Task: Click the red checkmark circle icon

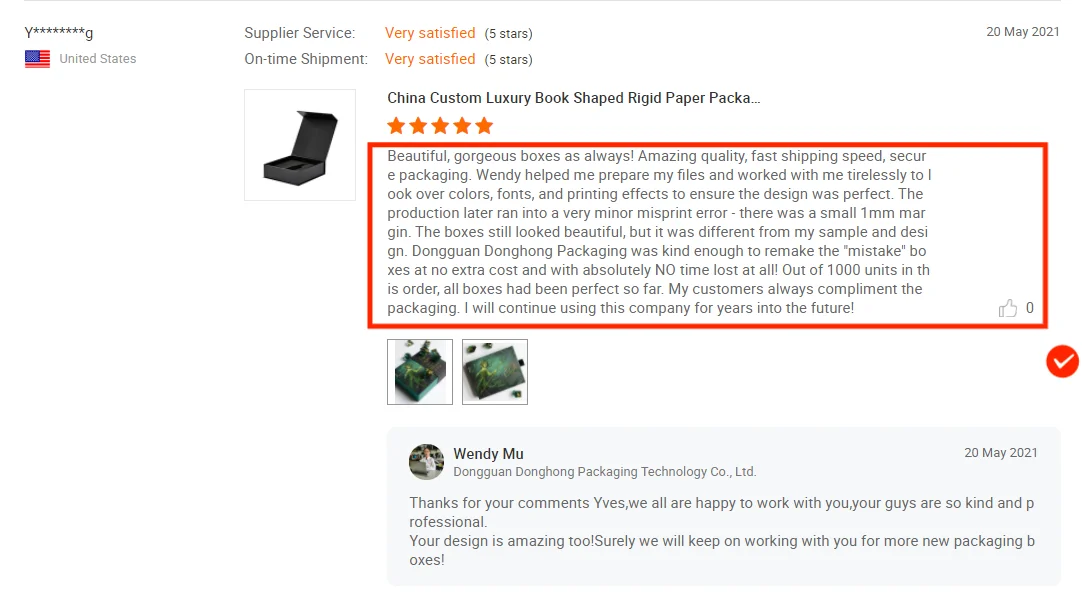Action: [1062, 361]
